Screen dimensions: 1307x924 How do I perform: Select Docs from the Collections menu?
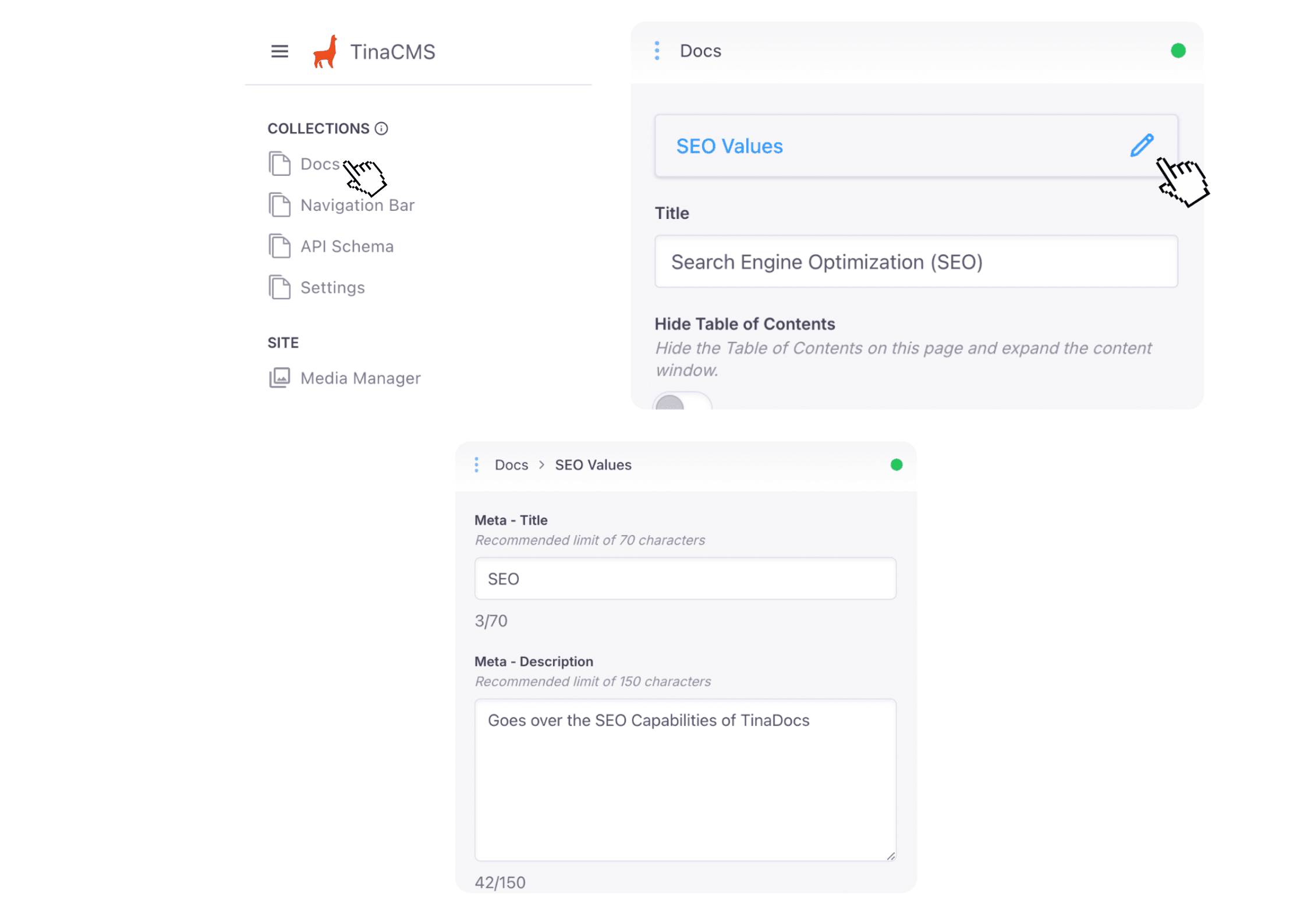[319, 164]
